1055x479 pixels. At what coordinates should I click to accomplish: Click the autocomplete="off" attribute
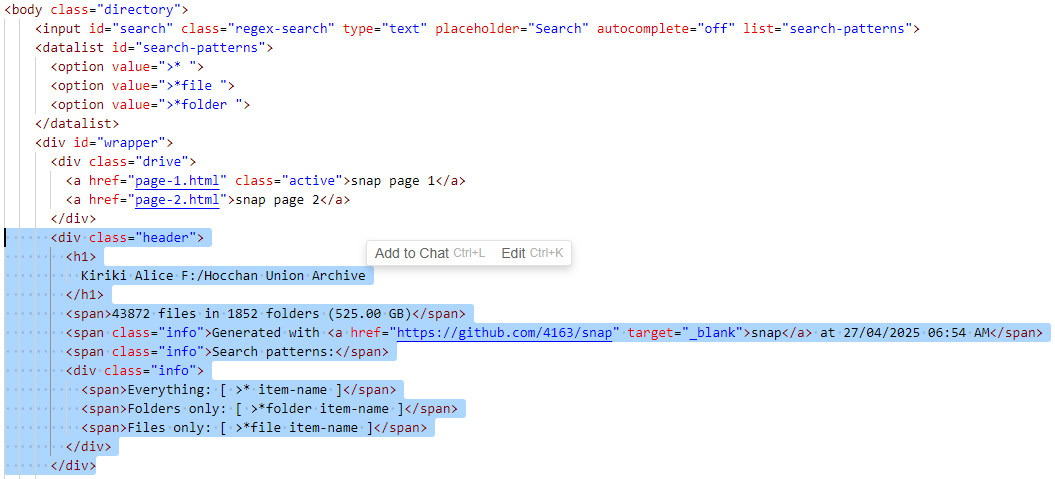(666, 28)
